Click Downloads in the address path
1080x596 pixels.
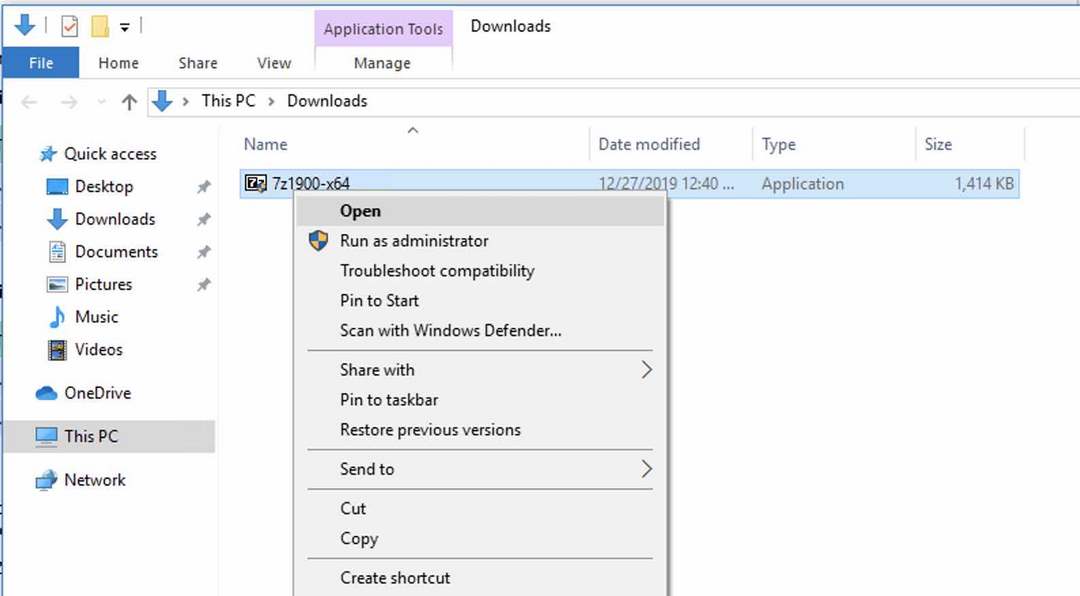[x=327, y=101]
